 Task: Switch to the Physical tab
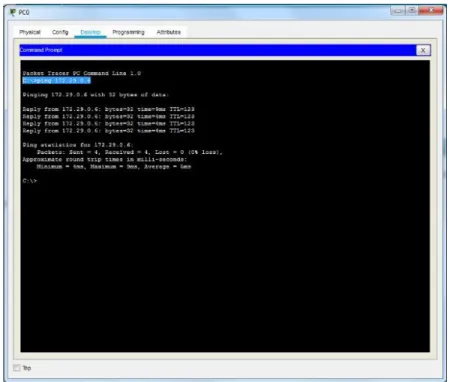point(30,32)
